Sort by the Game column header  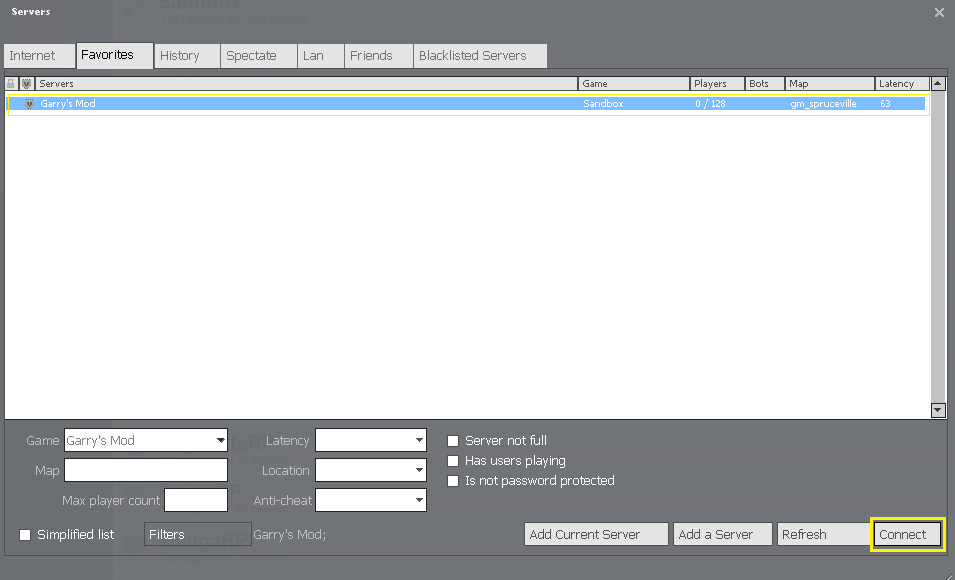pos(633,83)
